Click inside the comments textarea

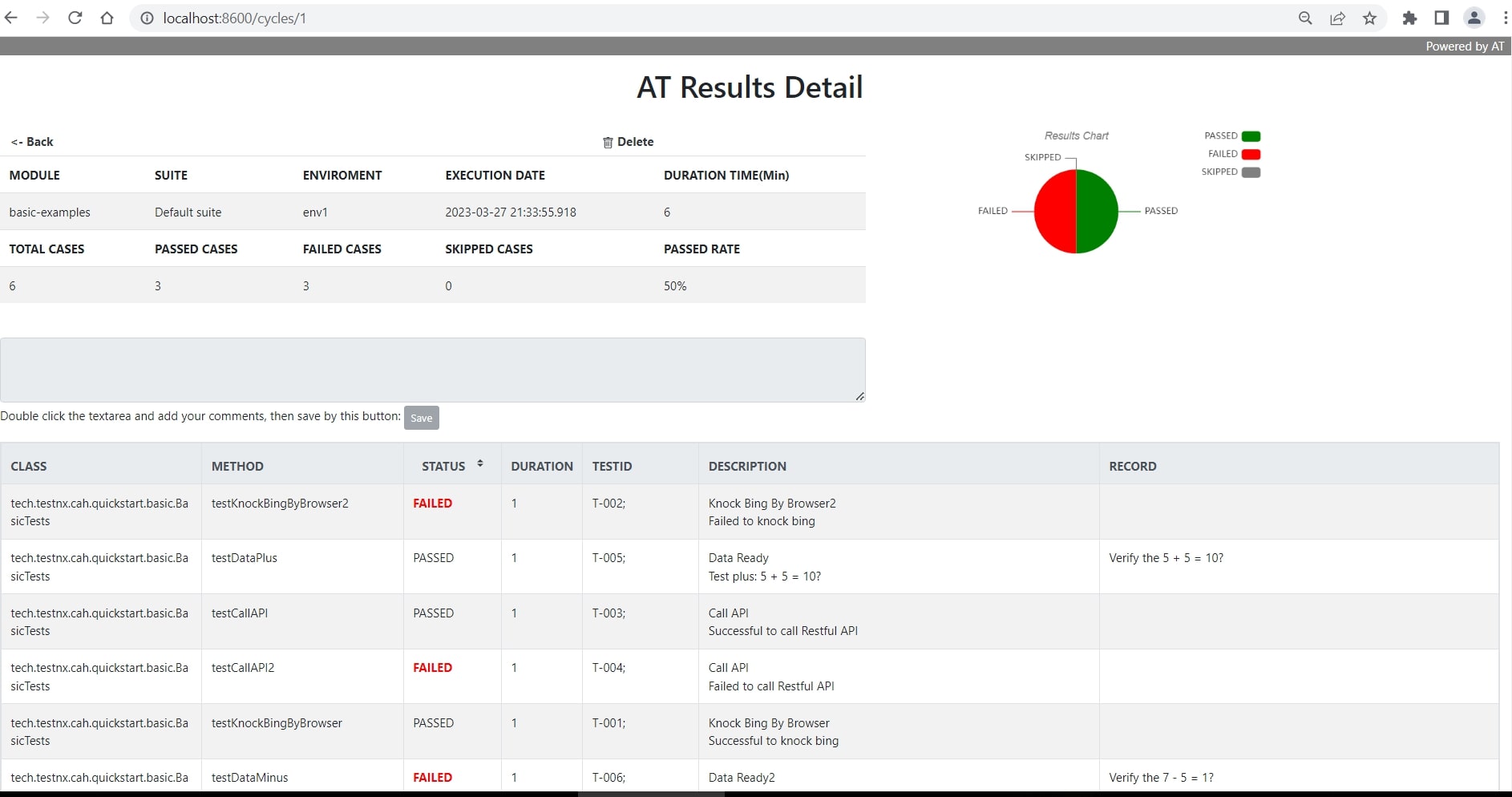coord(432,370)
